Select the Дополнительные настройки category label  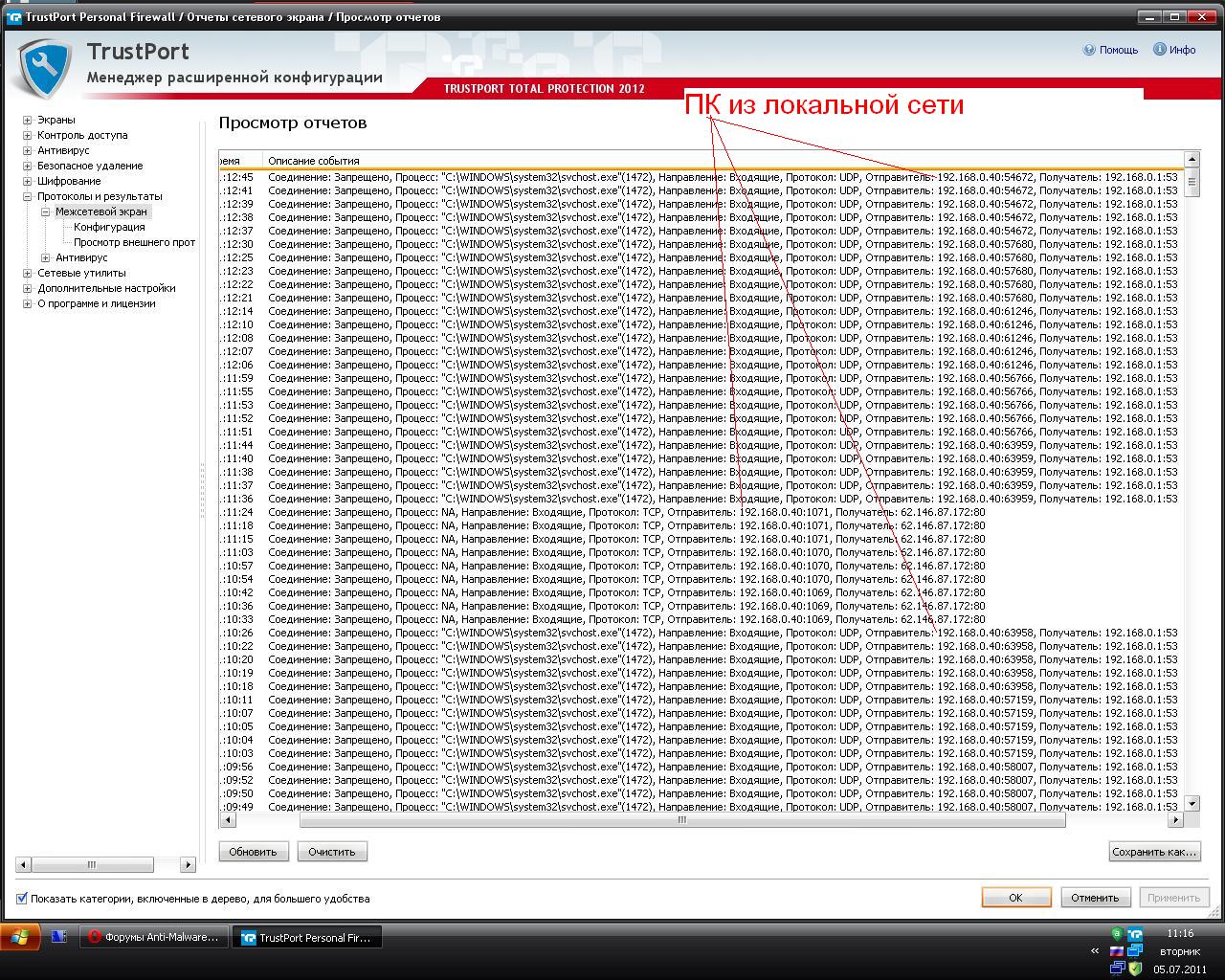point(106,288)
